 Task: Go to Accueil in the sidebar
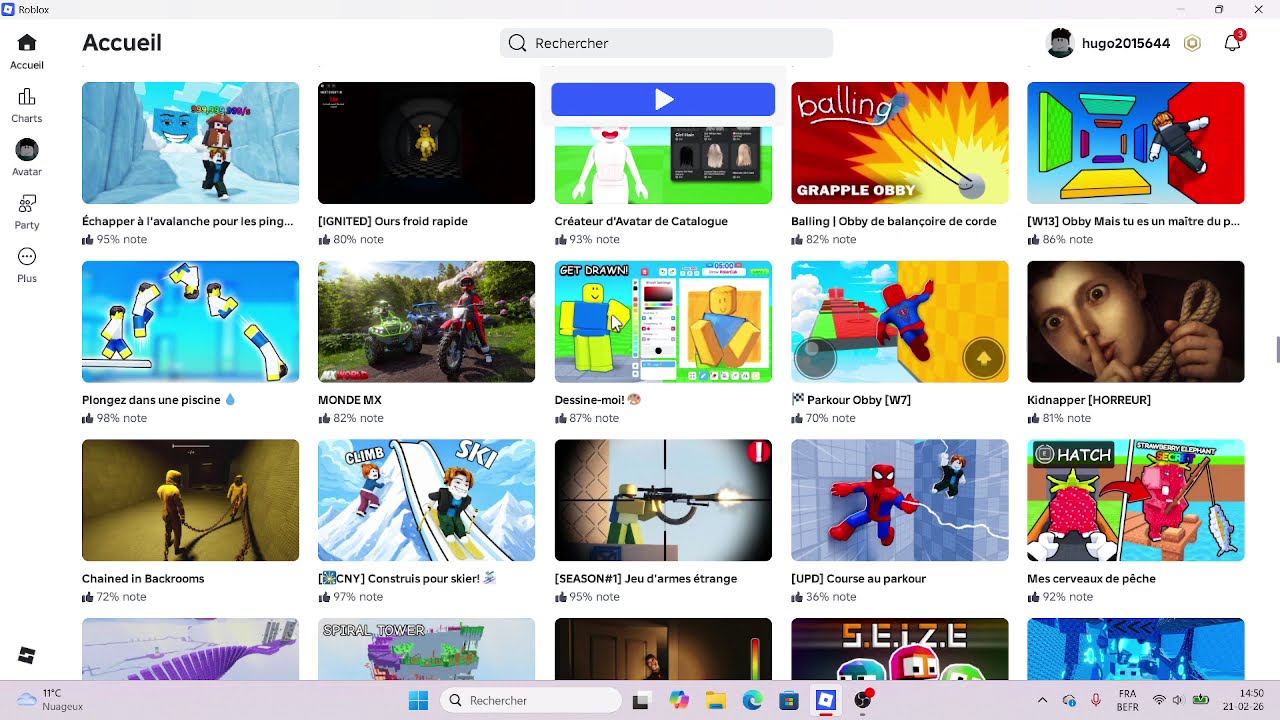27,51
